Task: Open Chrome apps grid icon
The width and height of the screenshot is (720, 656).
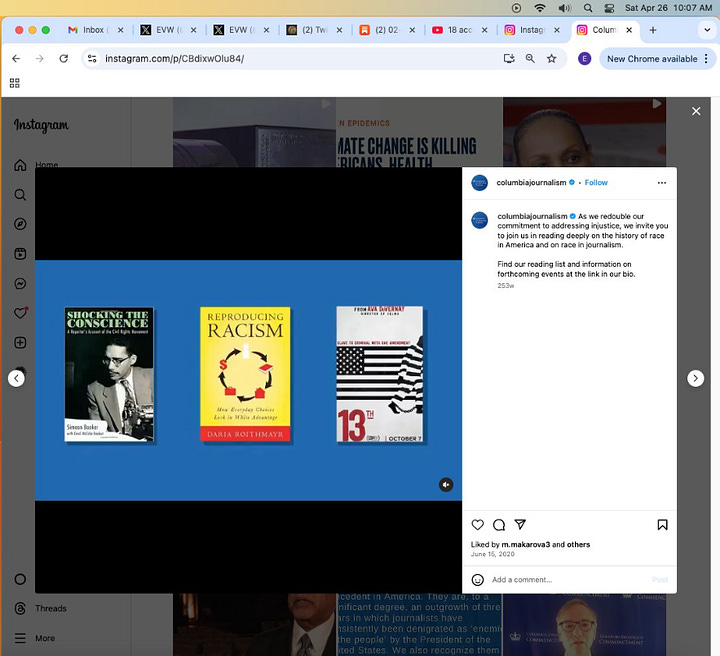Action: pyautogui.click(x=15, y=83)
